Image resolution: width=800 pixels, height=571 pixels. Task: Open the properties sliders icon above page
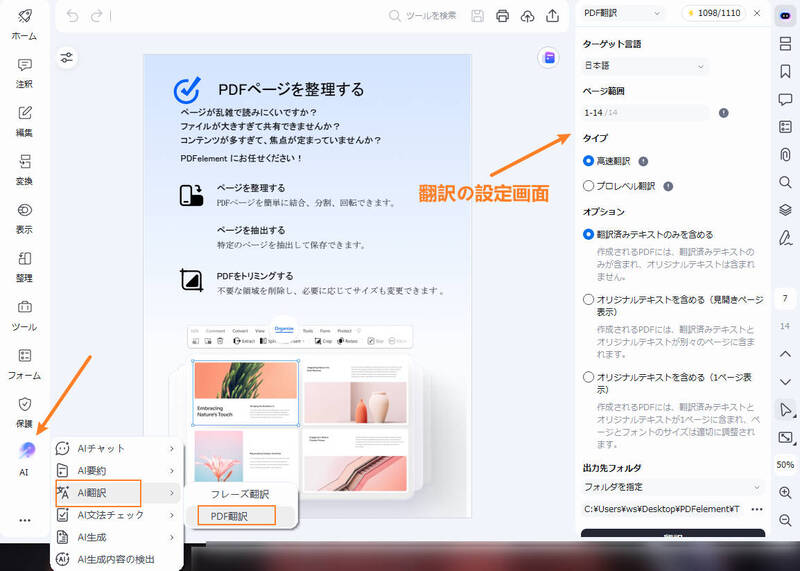pos(67,57)
